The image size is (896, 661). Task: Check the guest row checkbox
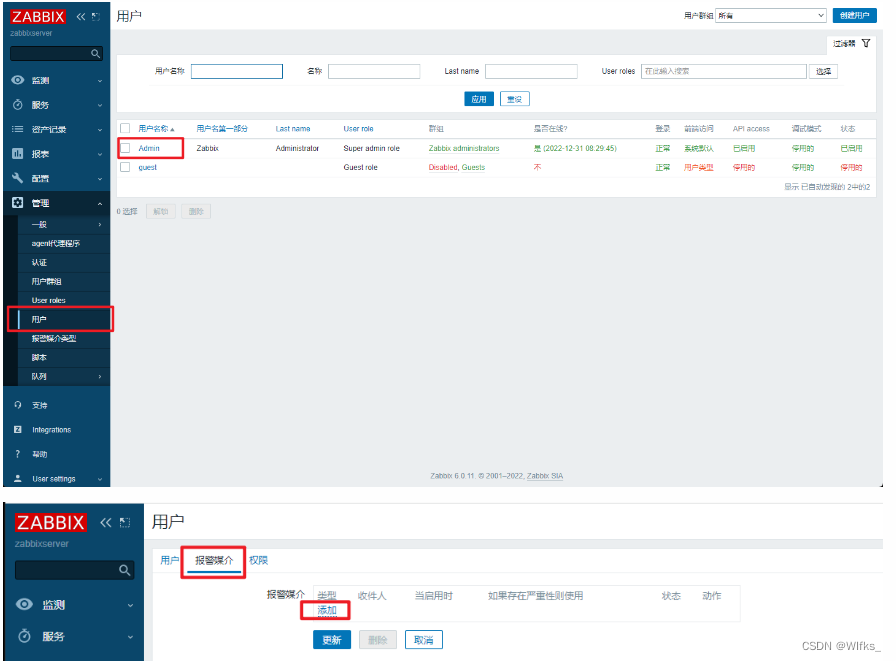click(125, 167)
